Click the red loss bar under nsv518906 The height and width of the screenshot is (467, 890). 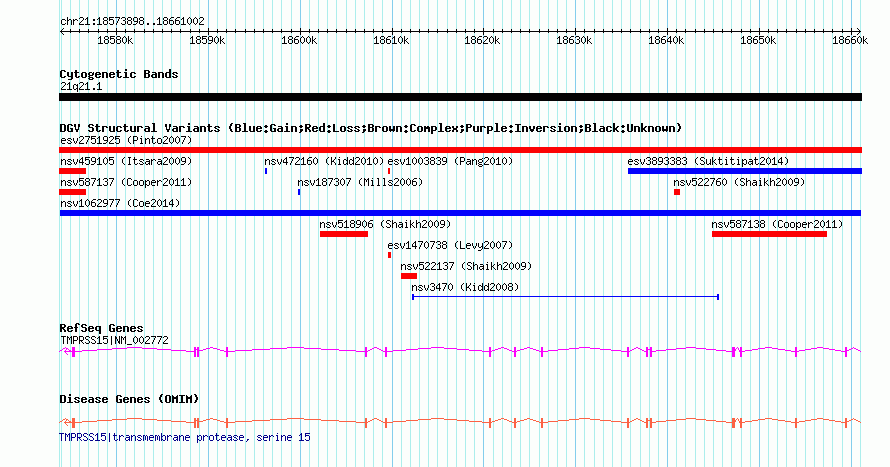[344, 234]
